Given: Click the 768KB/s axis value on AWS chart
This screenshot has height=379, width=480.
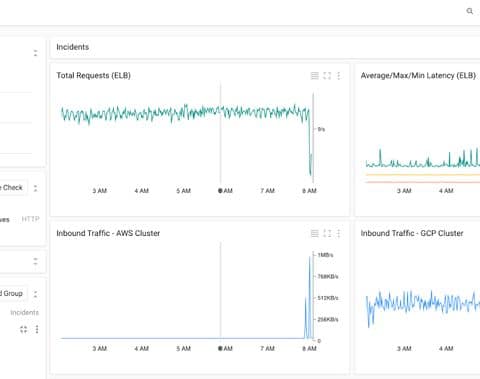Looking at the screenshot, I should click(328, 276).
